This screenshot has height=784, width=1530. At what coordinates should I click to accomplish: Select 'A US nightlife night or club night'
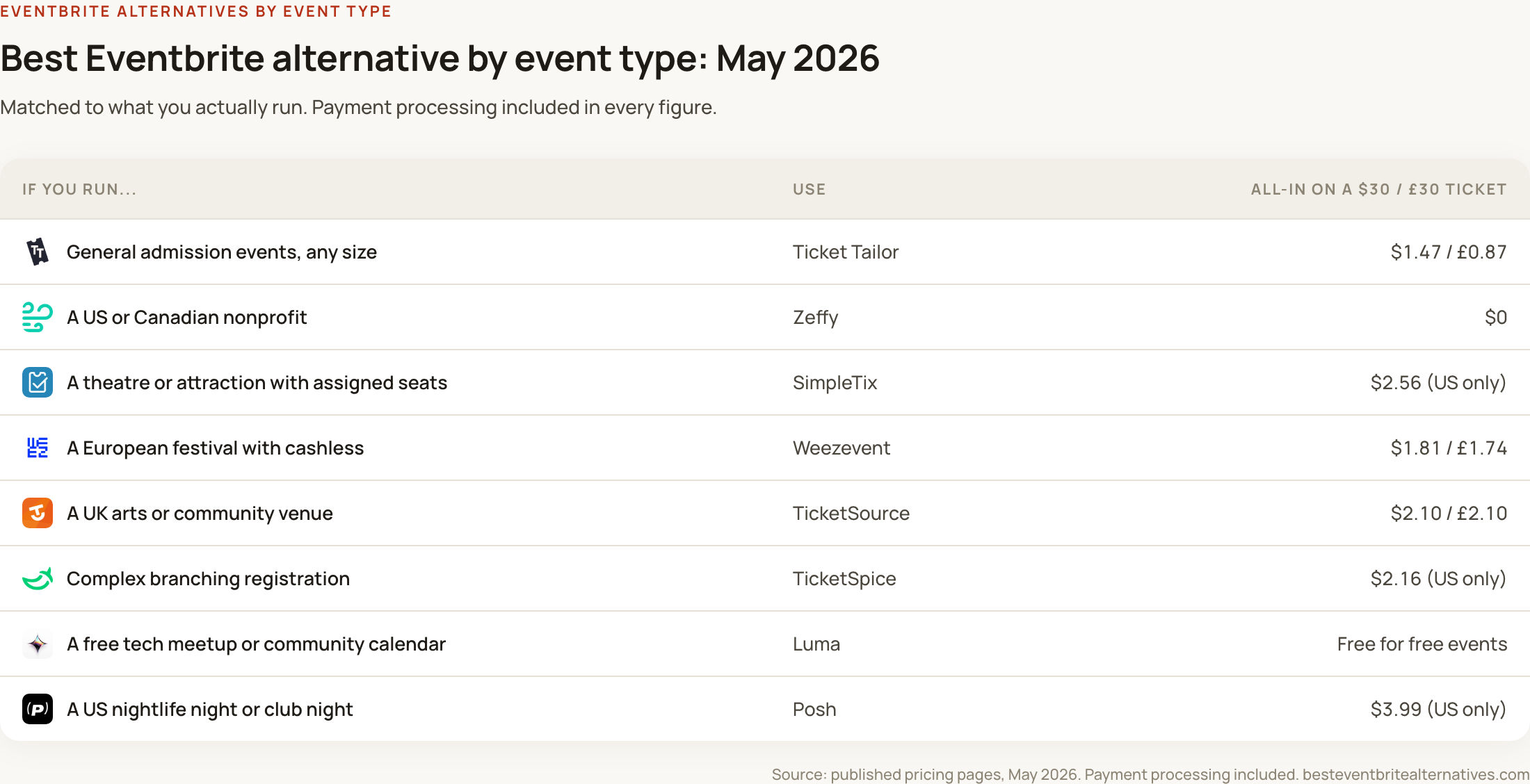[210, 710]
